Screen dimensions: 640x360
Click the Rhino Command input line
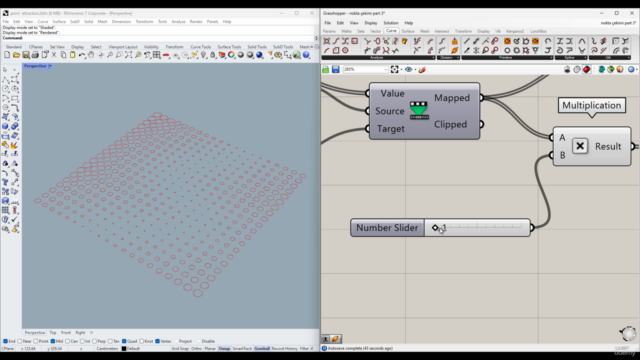159,38
